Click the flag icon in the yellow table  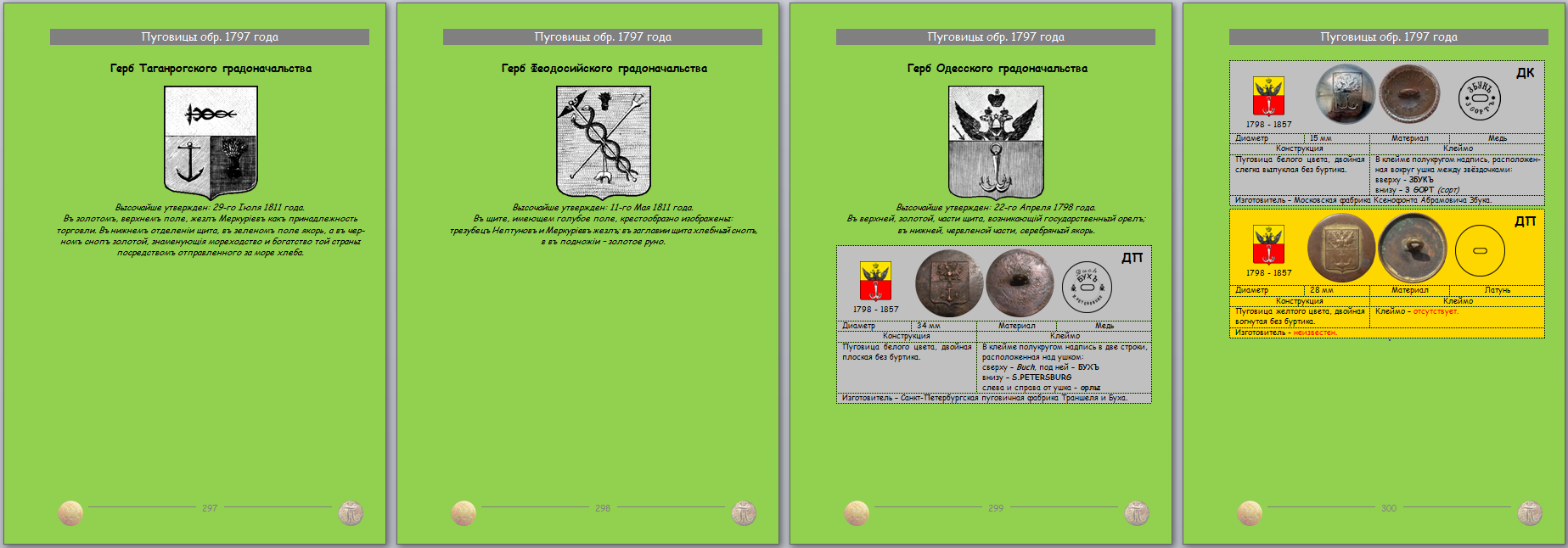coord(1268,245)
